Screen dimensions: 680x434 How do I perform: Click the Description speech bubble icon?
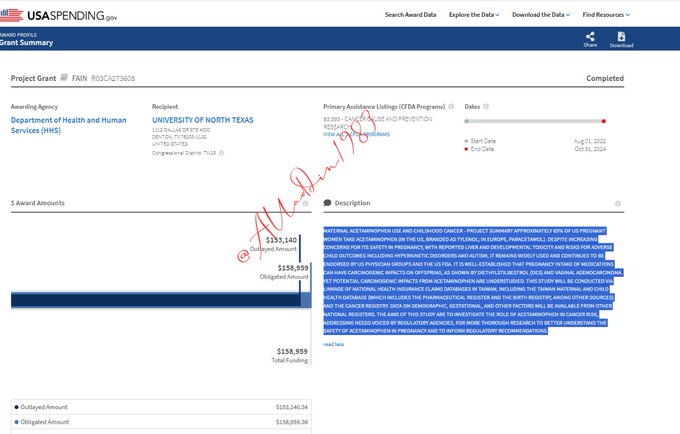(x=328, y=203)
